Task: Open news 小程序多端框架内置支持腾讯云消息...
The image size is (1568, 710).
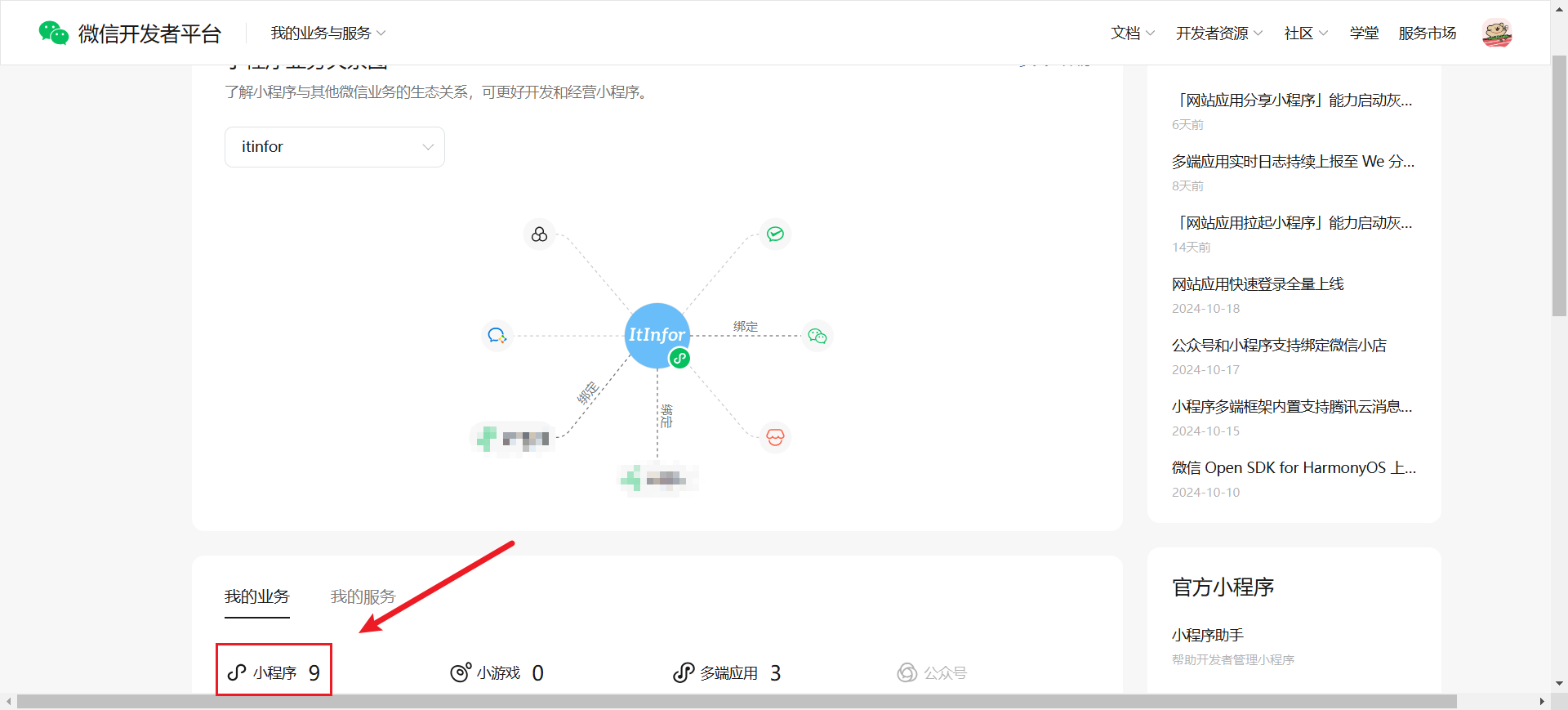Action: coord(1292,407)
